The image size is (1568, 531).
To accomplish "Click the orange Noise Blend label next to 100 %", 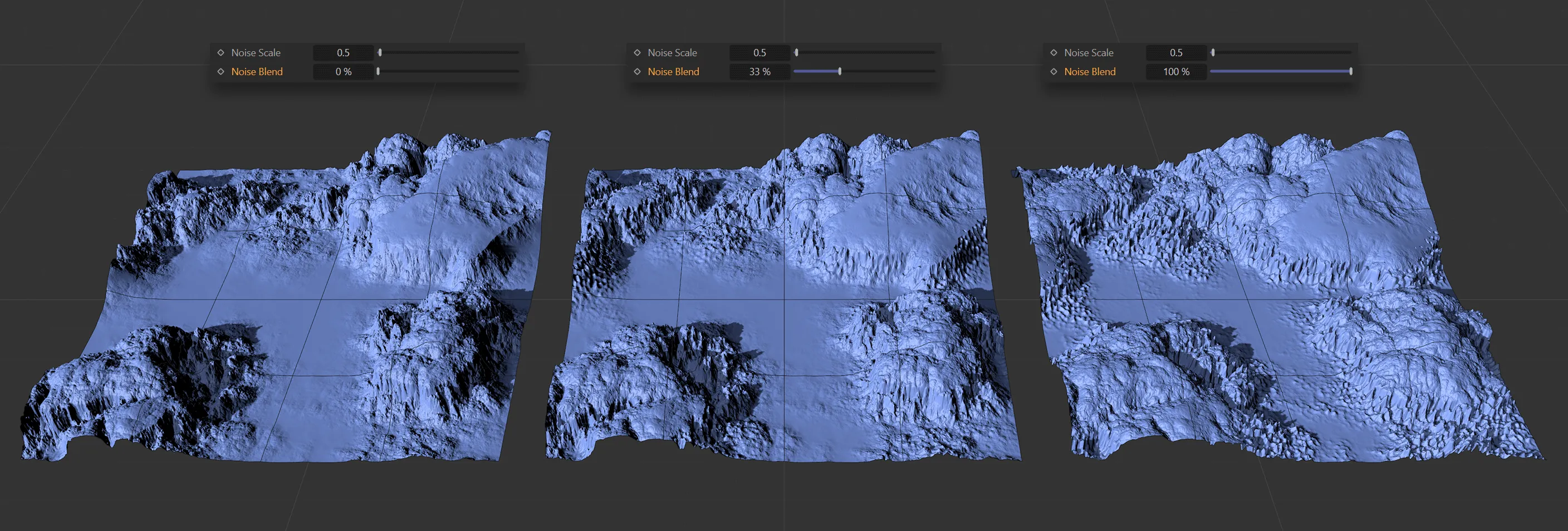I will [1090, 72].
